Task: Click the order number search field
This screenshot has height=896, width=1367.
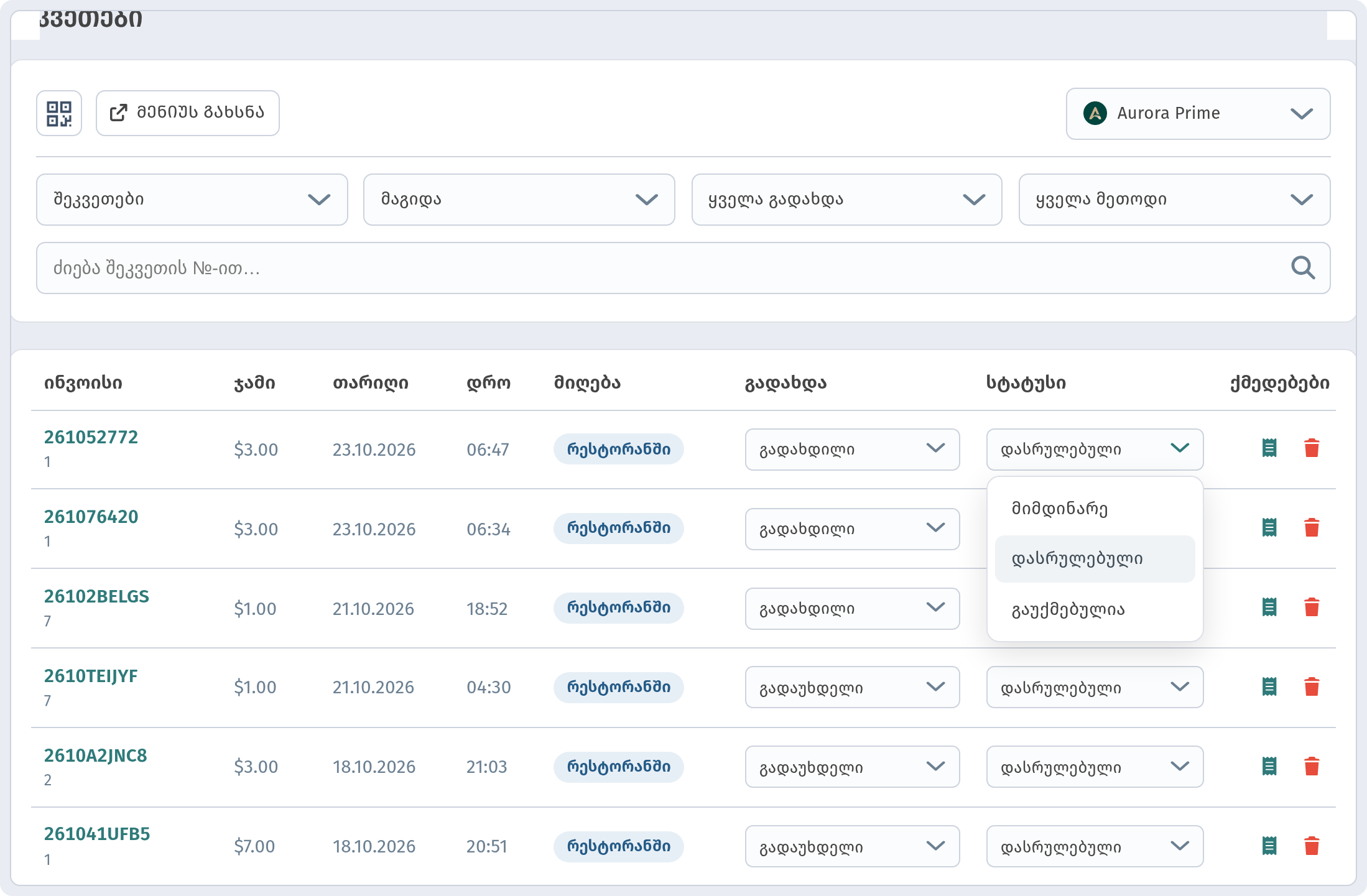Action: tap(683, 268)
